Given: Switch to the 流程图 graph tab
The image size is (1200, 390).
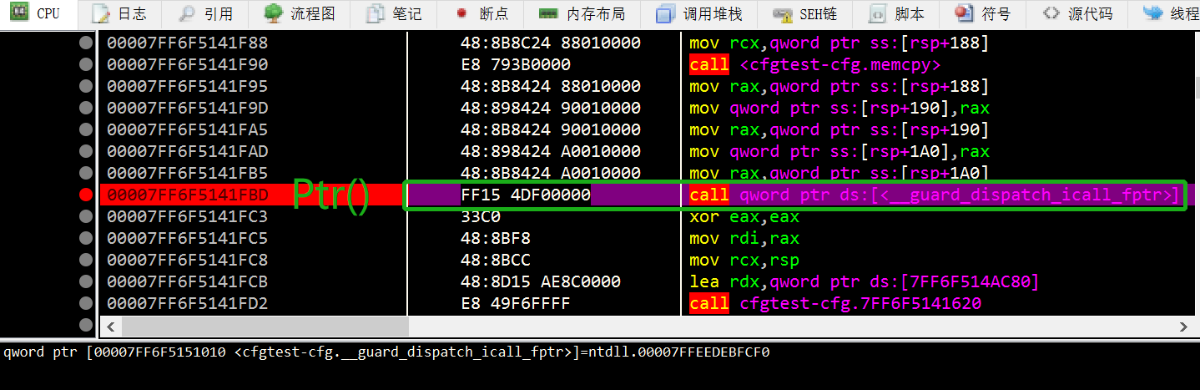Looking at the screenshot, I should click(x=300, y=14).
